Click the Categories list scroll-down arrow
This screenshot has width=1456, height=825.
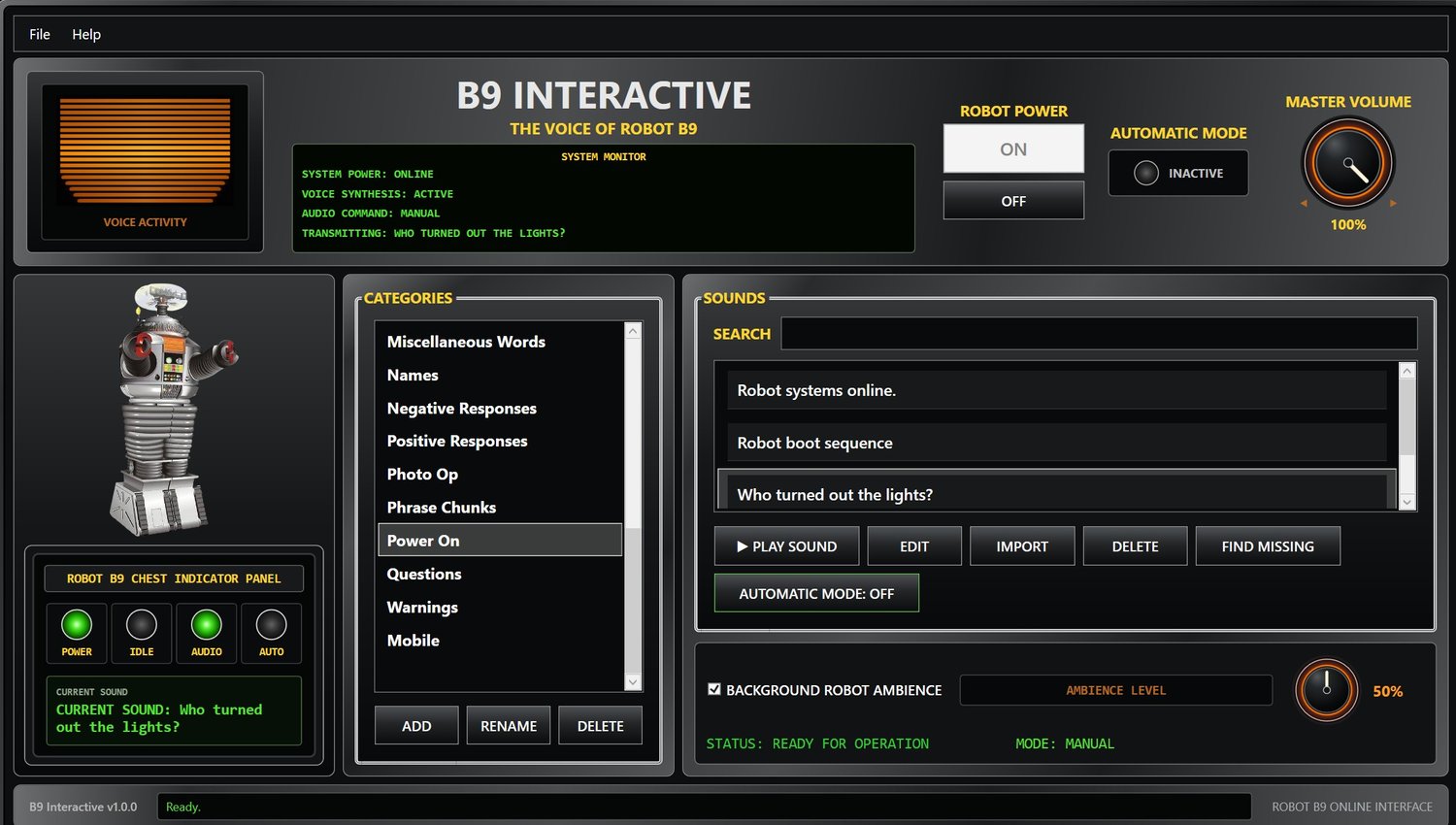[x=633, y=682]
